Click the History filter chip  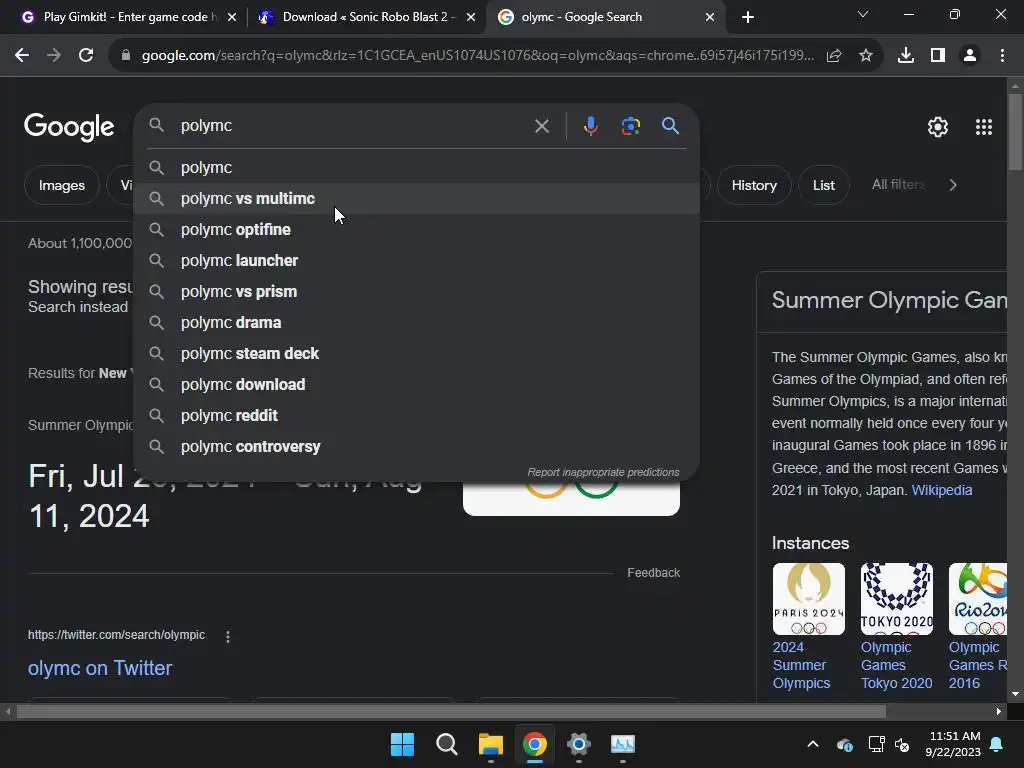[x=754, y=185]
